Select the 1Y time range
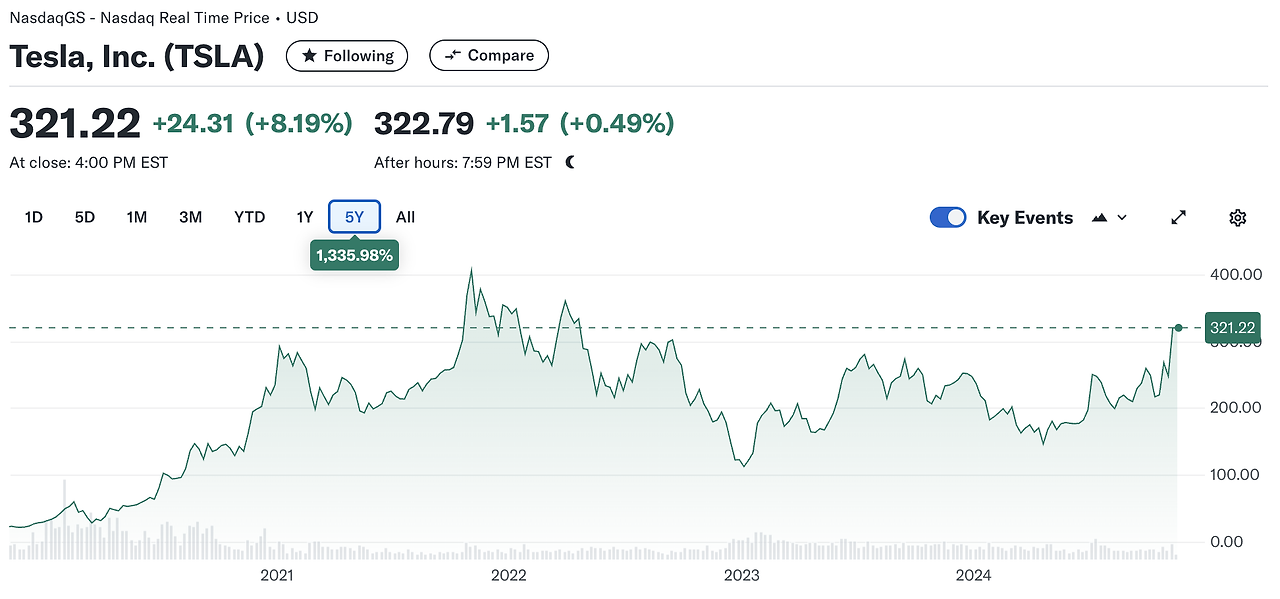 (x=305, y=217)
